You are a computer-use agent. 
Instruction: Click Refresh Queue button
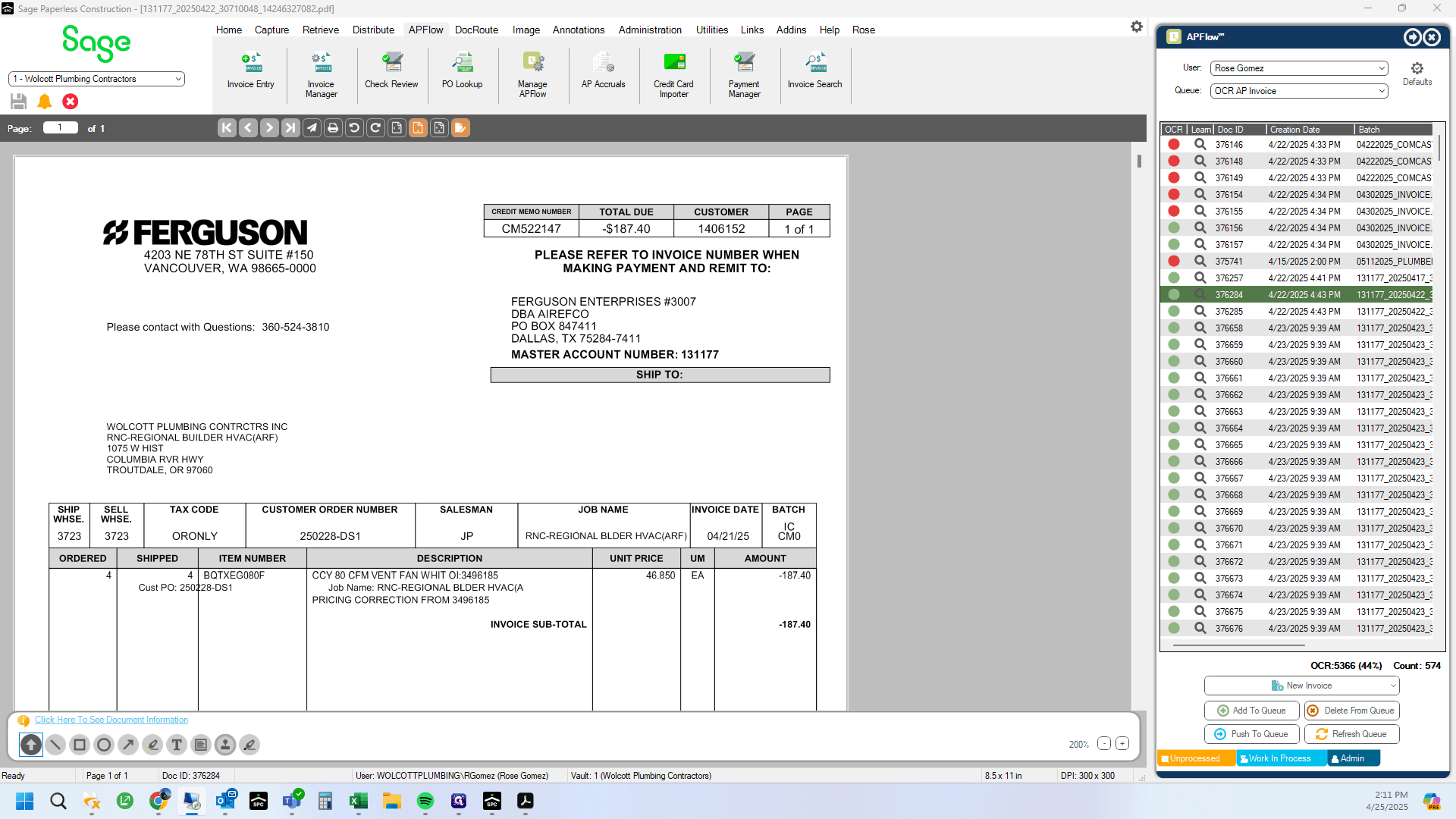click(1352, 734)
